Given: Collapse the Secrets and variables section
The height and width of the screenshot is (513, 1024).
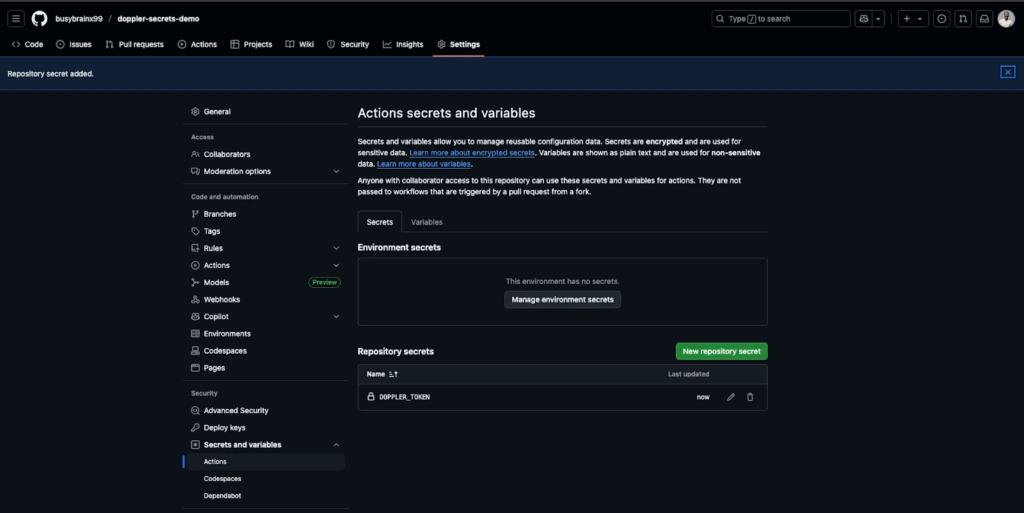Looking at the screenshot, I should pyautogui.click(x=336, y=445).
